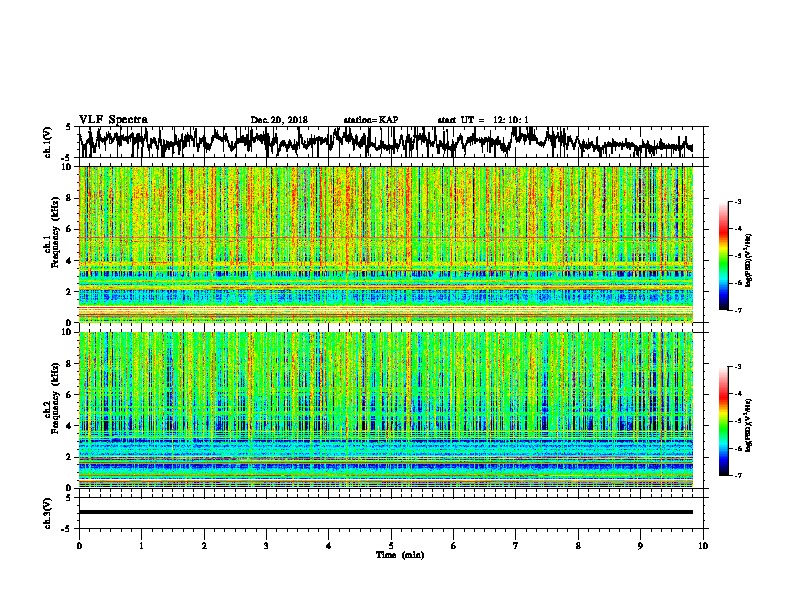This screenshot has height=612, width=792.
Task: Select the "Time (min)" x-axis label
Action: [400, 555]
